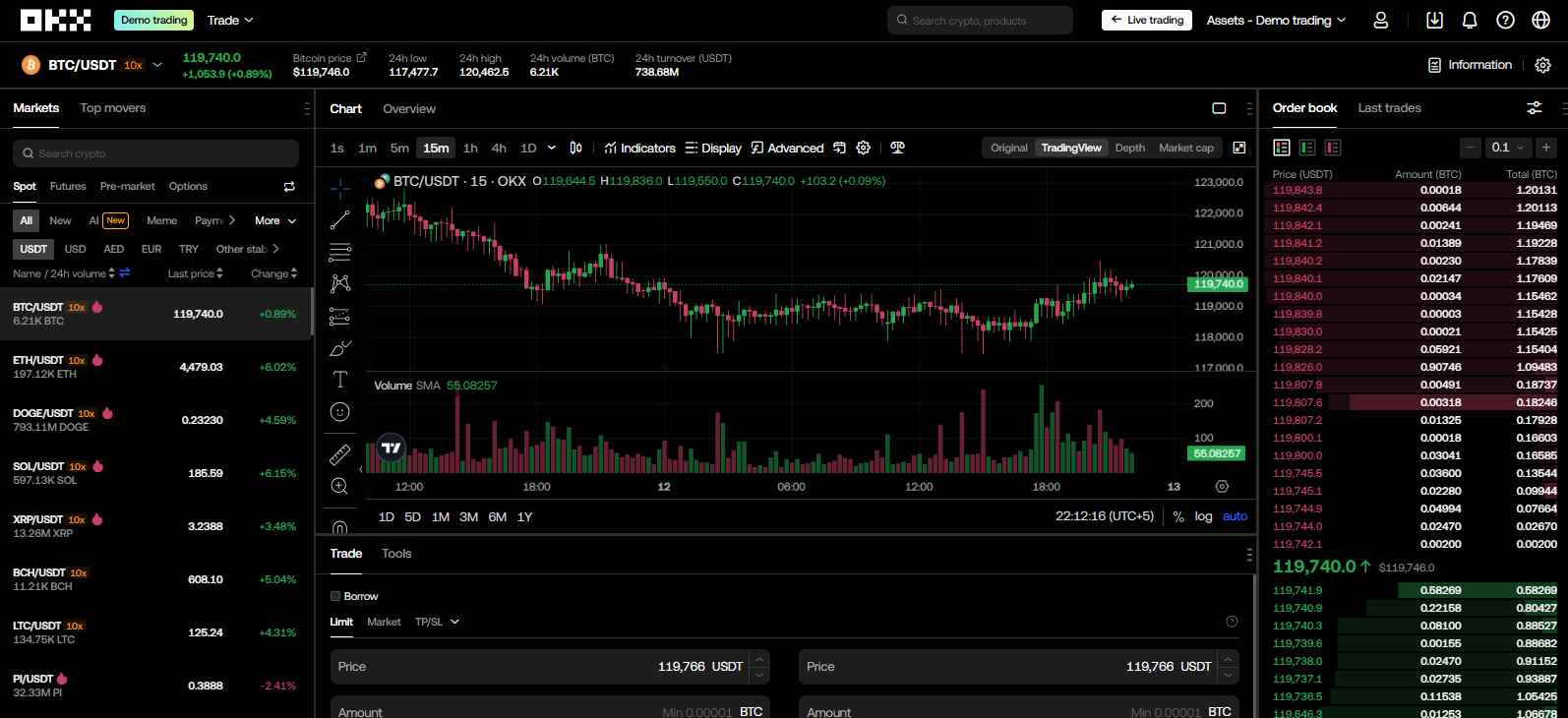Open the candlestick chart style picker
This screenshot has width=1568, height=718.
[x=575, y=148]
